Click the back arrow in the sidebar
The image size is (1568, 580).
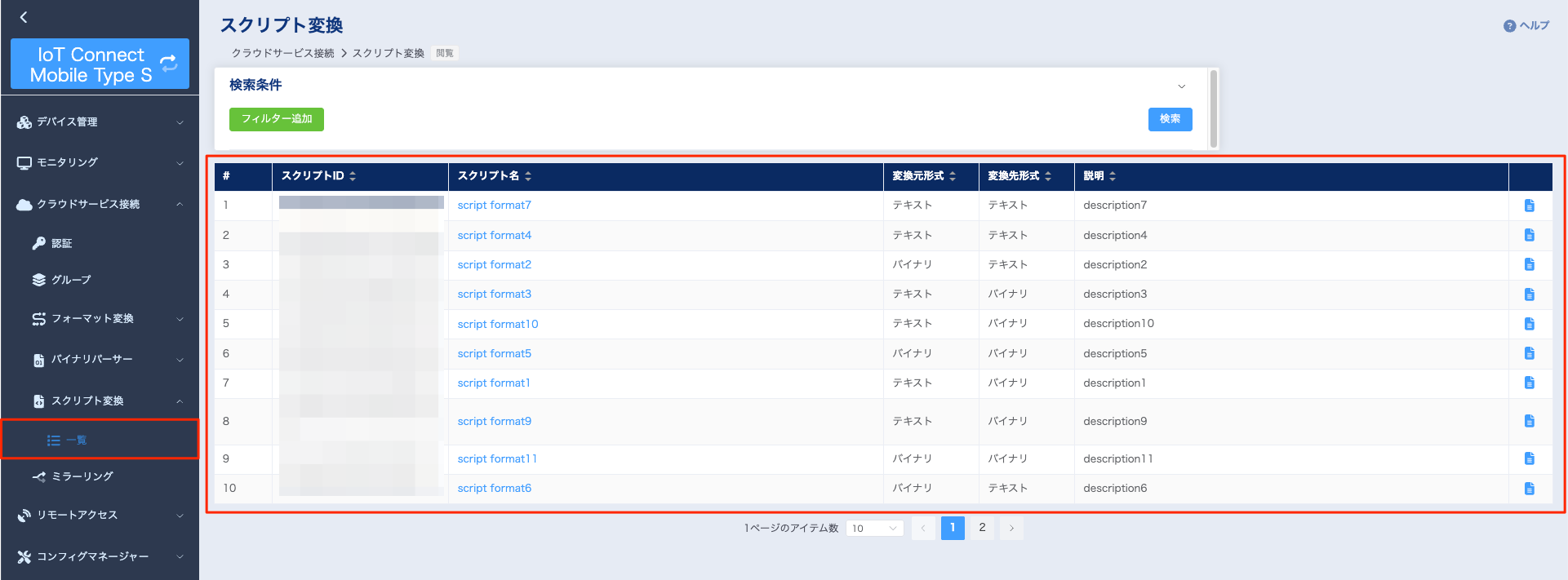pyautogui.click(x=24, y=17)
